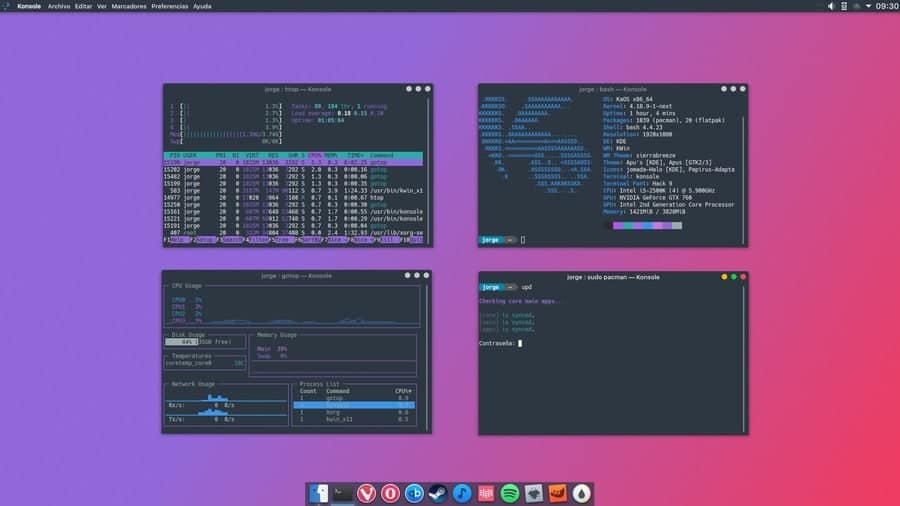
Task: Click the blue 'b' app dock icon
Action: [414, 493]
